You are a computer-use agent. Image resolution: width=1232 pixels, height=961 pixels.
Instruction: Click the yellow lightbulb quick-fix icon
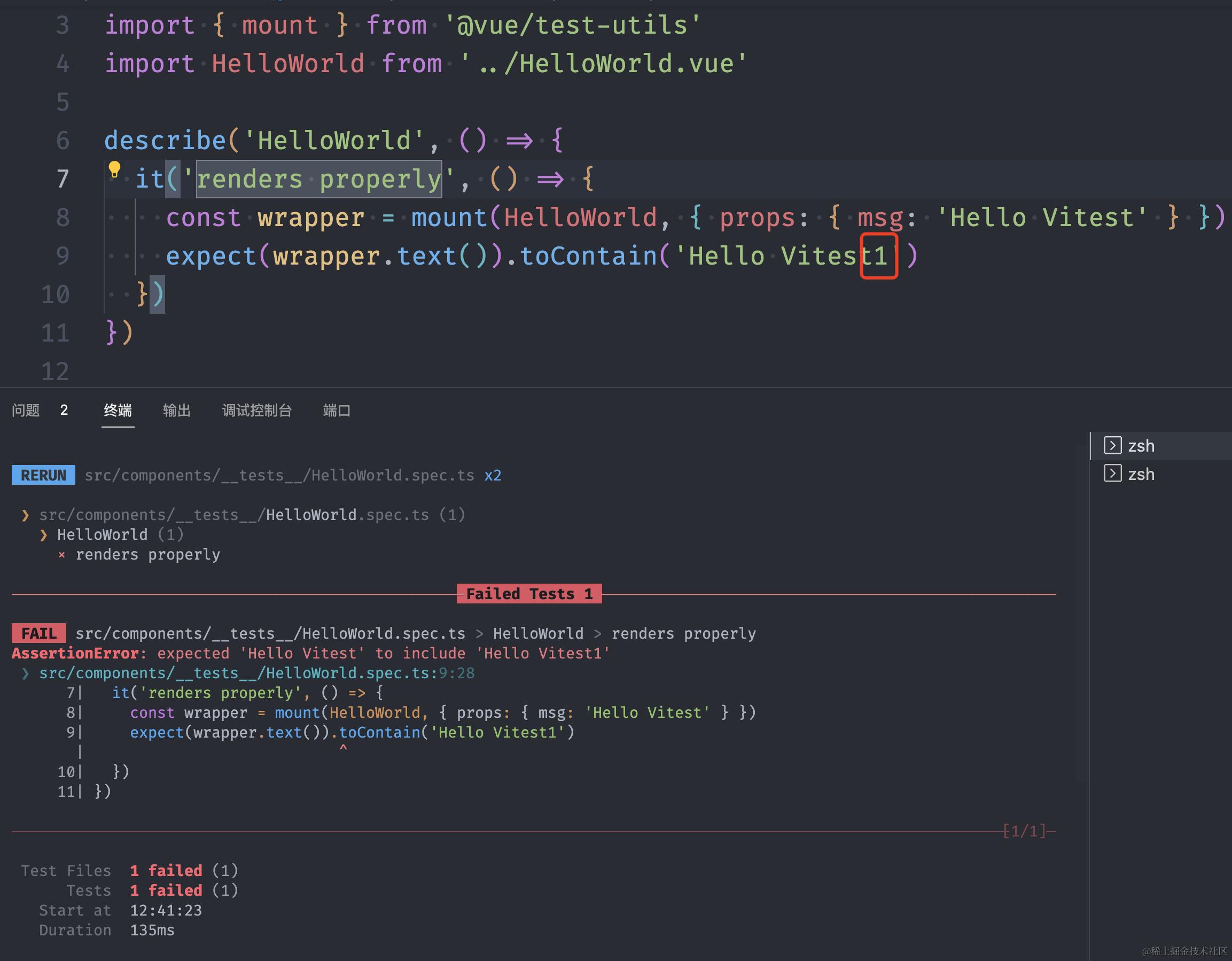(x=114, y=169)
